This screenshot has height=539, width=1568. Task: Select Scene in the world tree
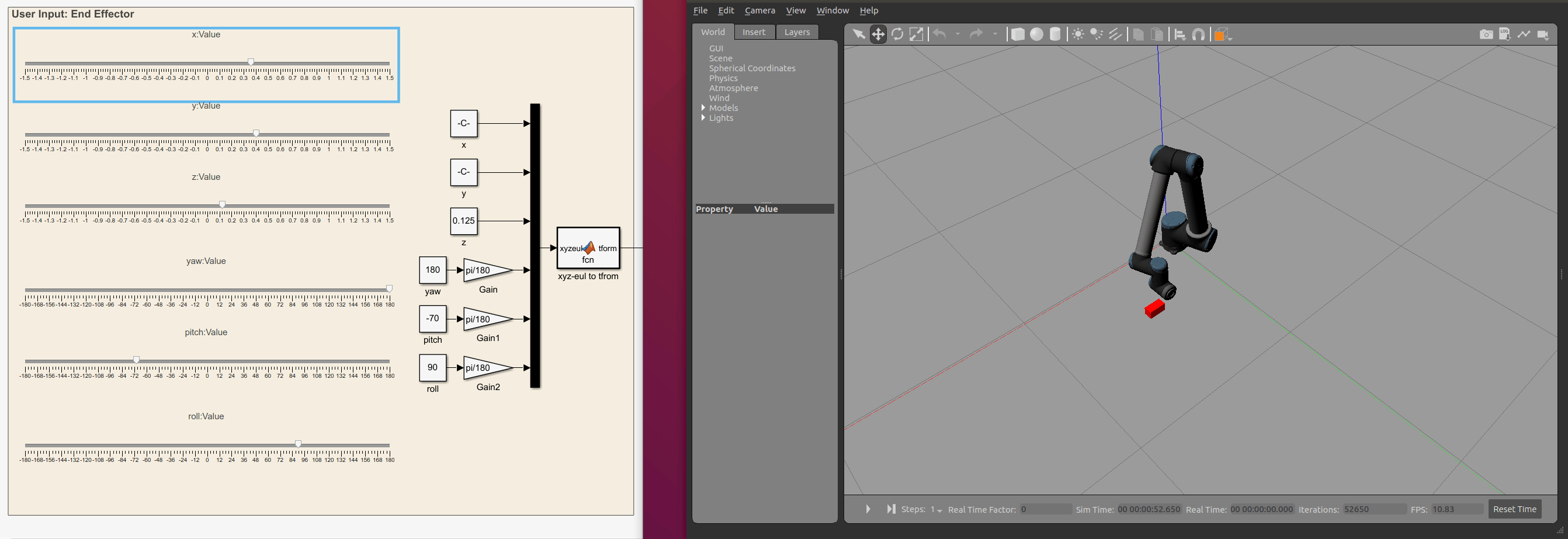click(x=721, y=58)
